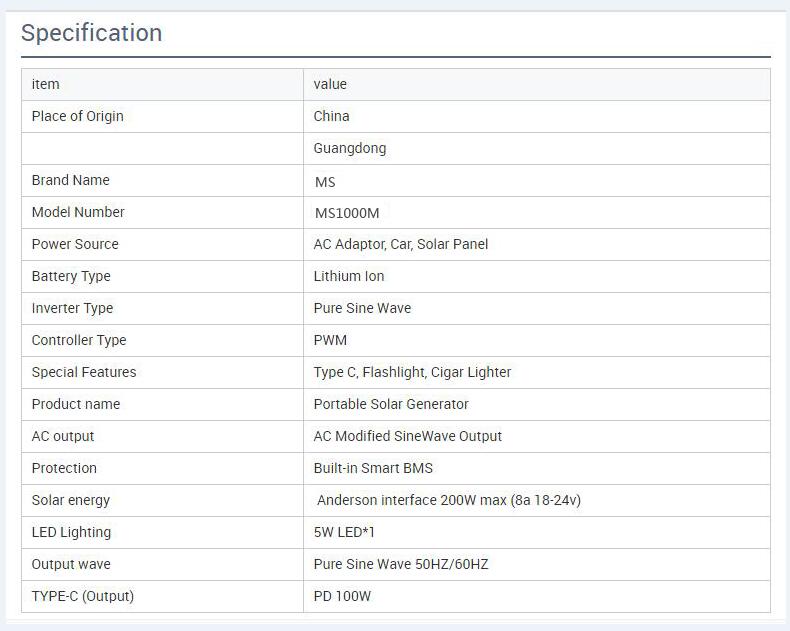Click the Lithium Ion battery type value
The image size is (790, 631).
click(x=349, y=276)
